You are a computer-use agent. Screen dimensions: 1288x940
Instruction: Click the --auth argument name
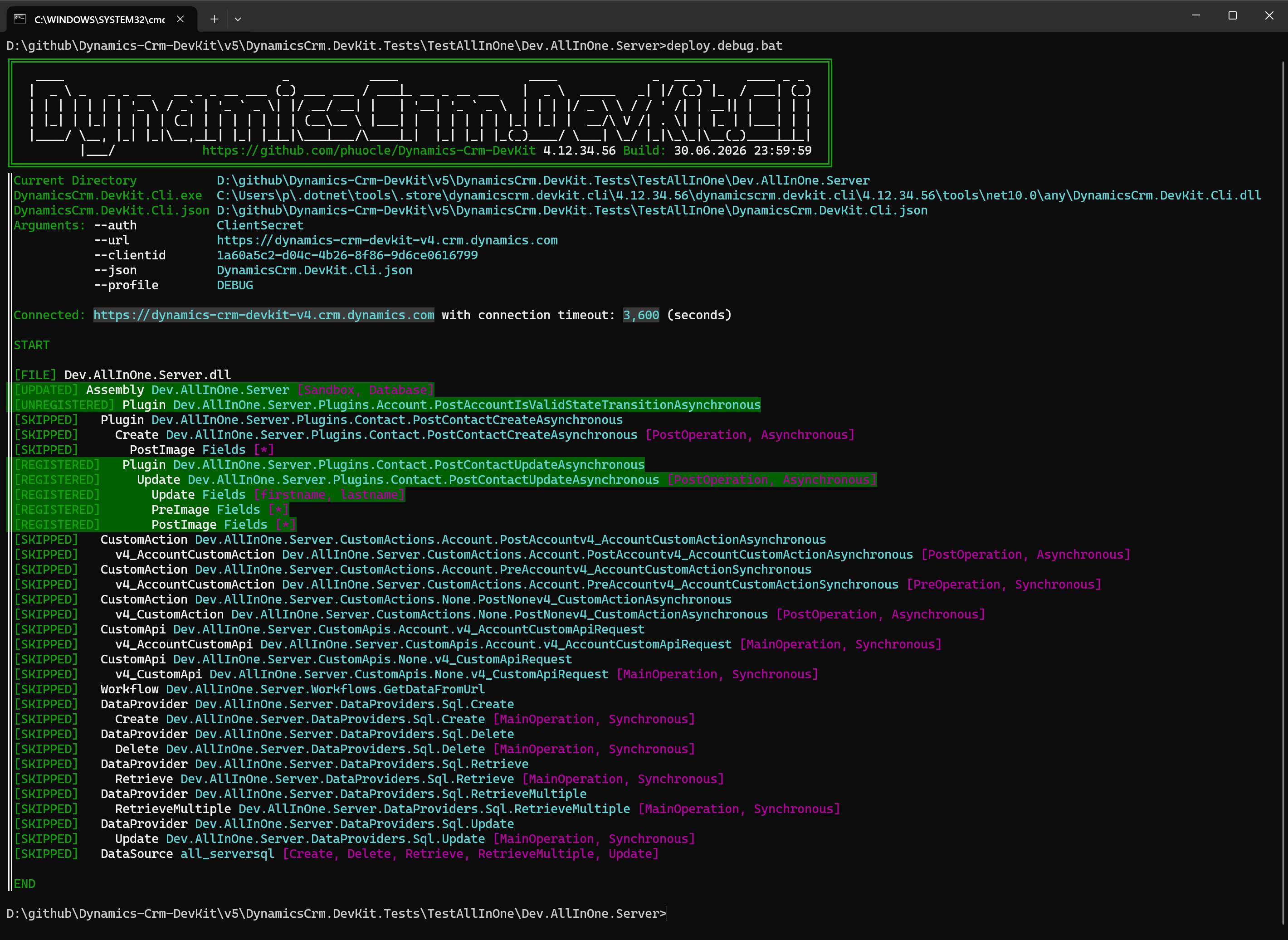pyautogui.click(x=116, y=225)
